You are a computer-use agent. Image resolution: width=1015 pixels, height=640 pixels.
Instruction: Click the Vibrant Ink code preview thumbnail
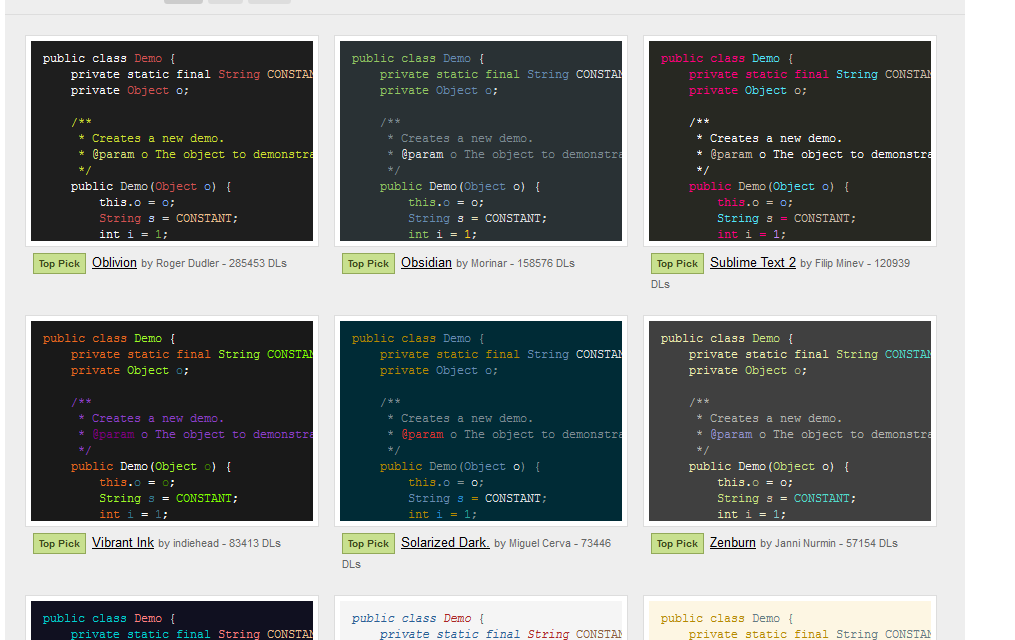click(x=172, y=421)
